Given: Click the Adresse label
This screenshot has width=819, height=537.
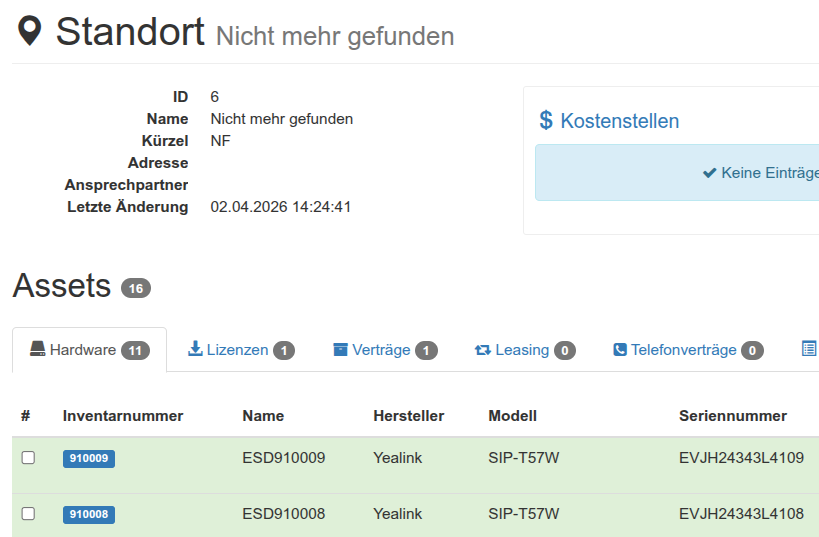Looking at the screenshot, I should click(158, 163).
